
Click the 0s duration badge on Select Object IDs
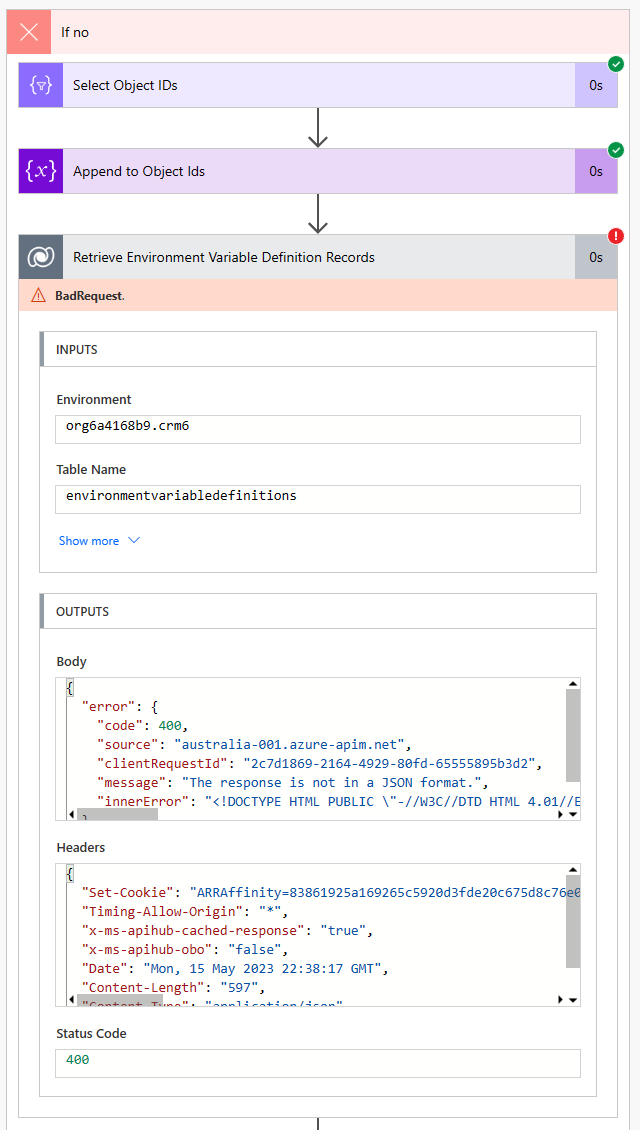coord(596,85)
